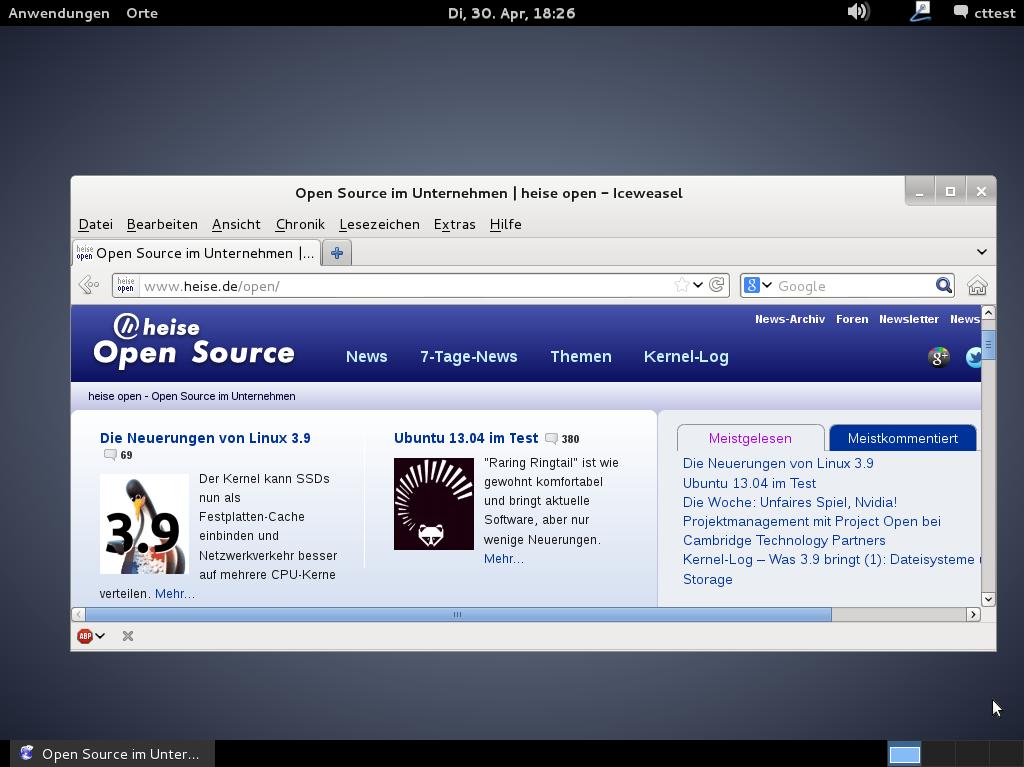1024x767 pixels.
Task: Open the Ubuntu 13.04 im Test headline
Action: (466, 438)
